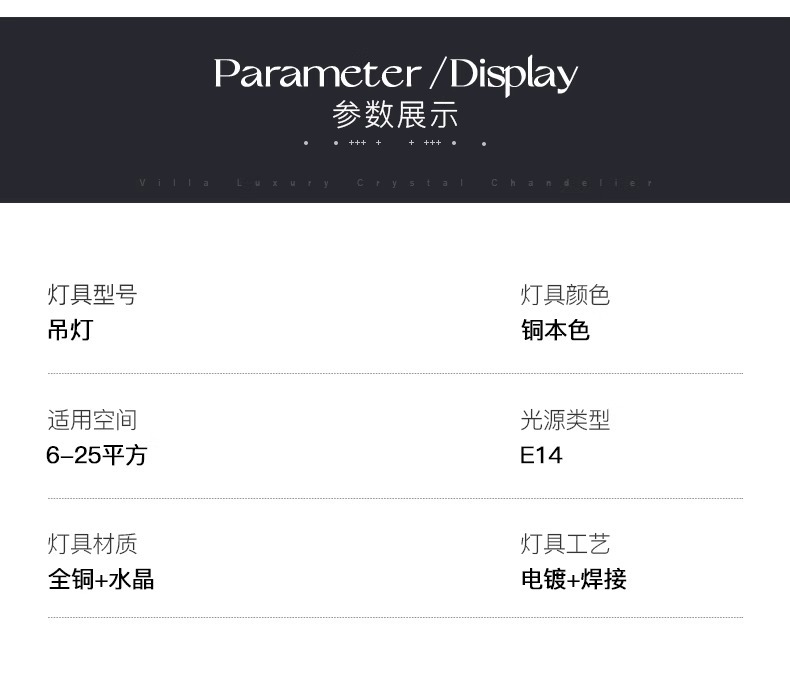Image resolution: width=790 pixels, height=675 pixels.
Task: Click the faint Villa Luxury Crystal Chandelier text
Action: click(396, 182)
